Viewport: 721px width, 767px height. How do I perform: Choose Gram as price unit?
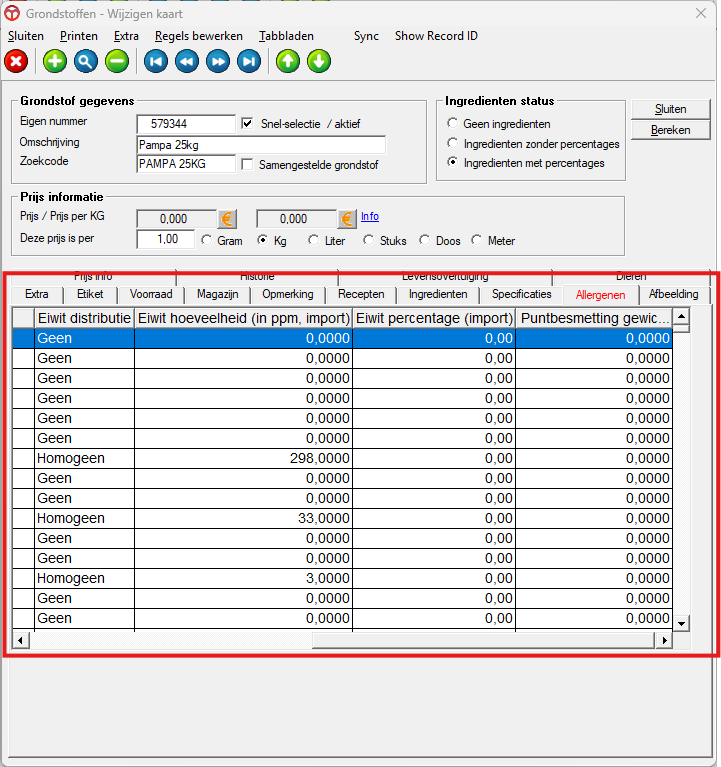tap(206, 240)
